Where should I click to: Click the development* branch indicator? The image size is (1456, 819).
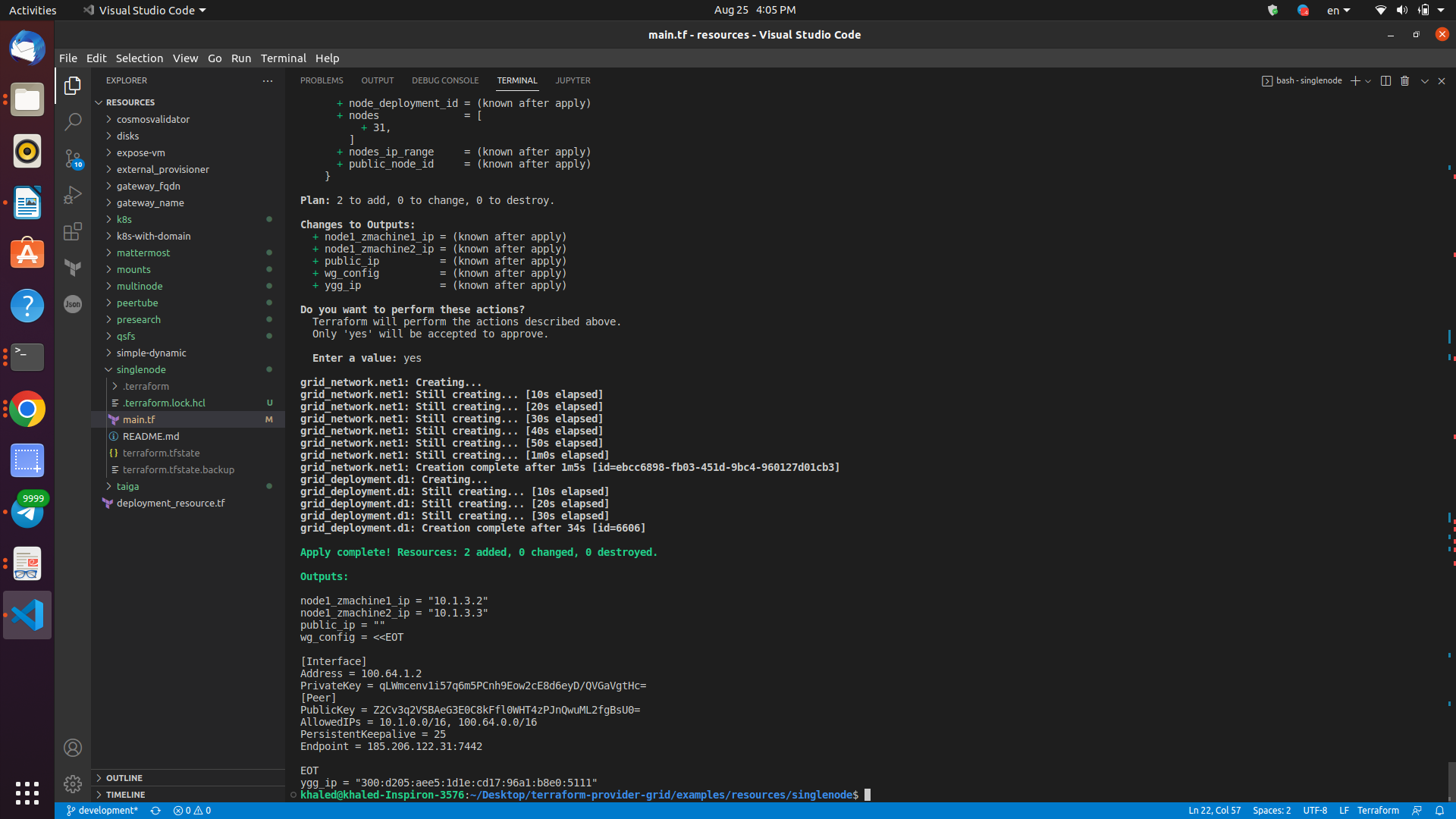tap(101, 810)
